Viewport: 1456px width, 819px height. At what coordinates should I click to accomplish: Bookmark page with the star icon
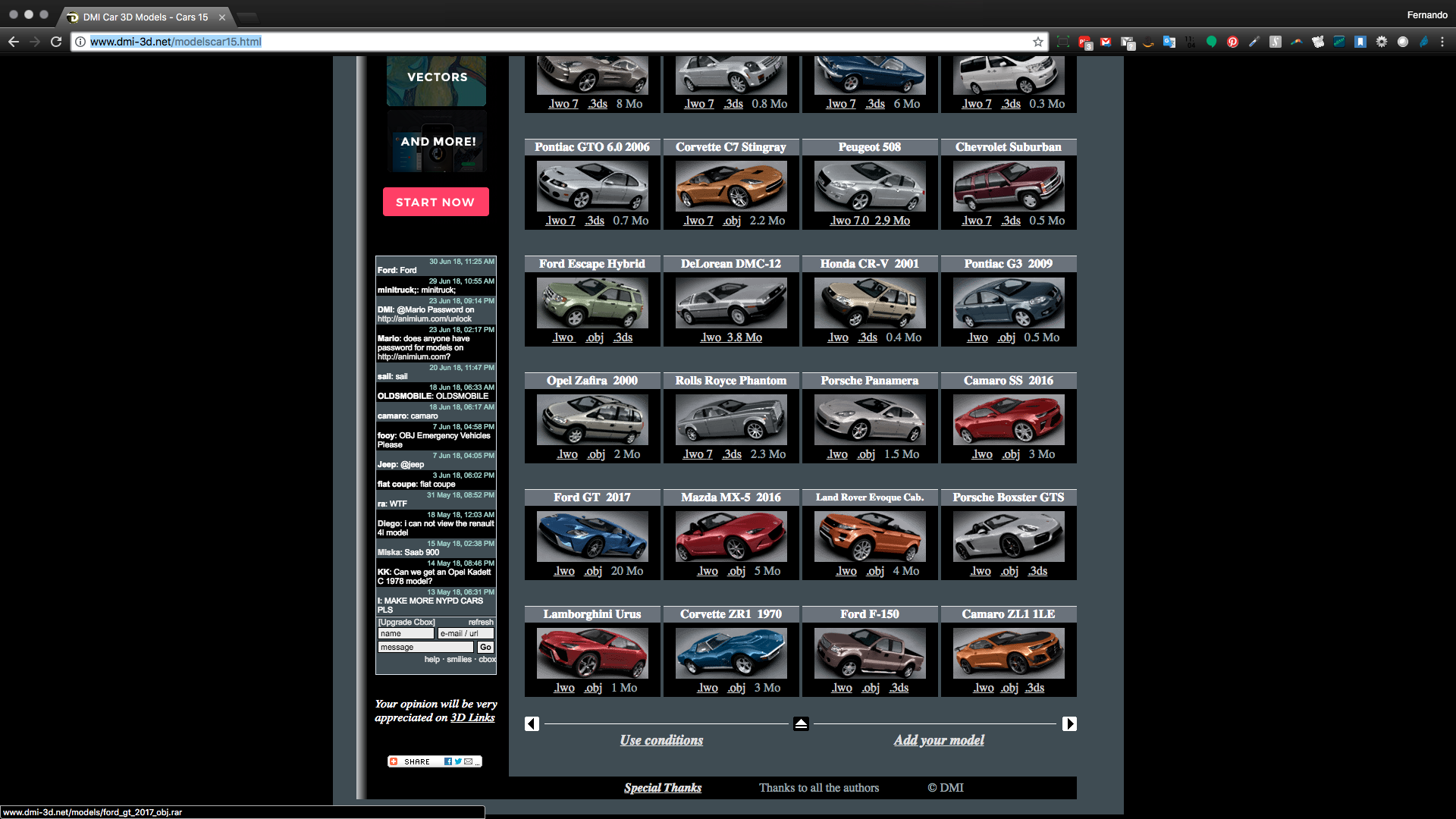coord(1038,42)
